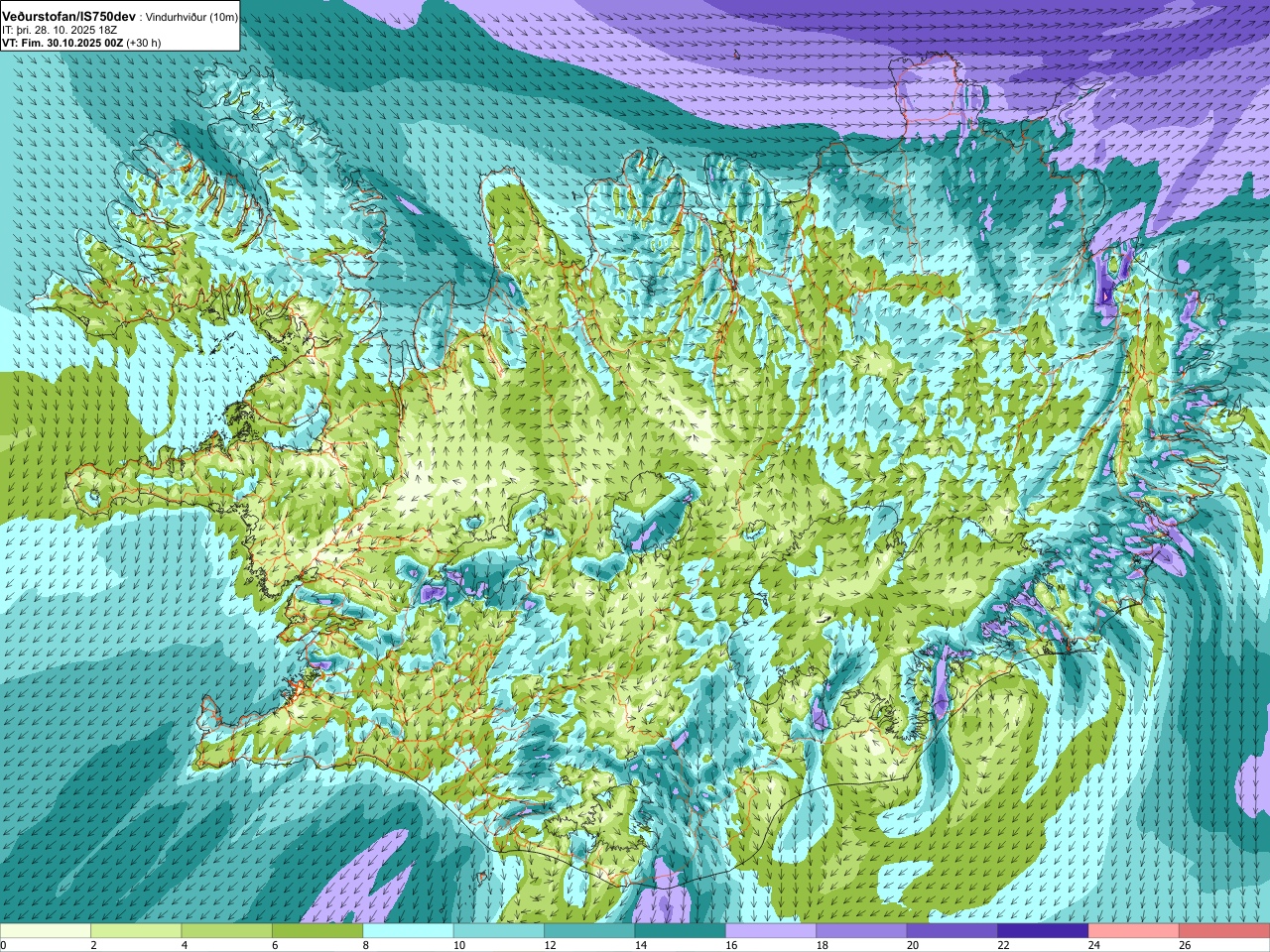Click the legend scale label '18'
Image resolution: width=1270 pixels, height=952 pixels.
(x=823, y=945)
